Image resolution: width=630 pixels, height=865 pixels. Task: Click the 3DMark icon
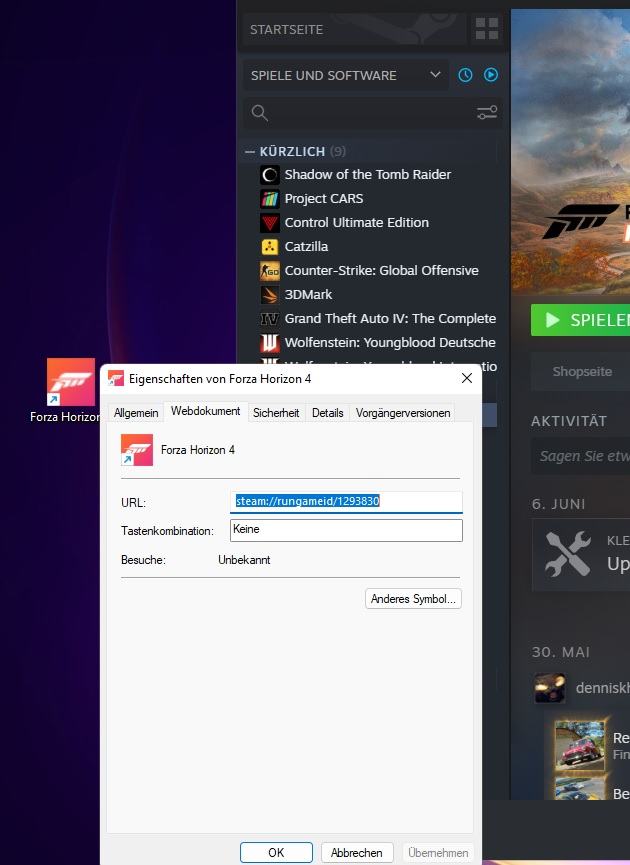(x=270, y=295)
